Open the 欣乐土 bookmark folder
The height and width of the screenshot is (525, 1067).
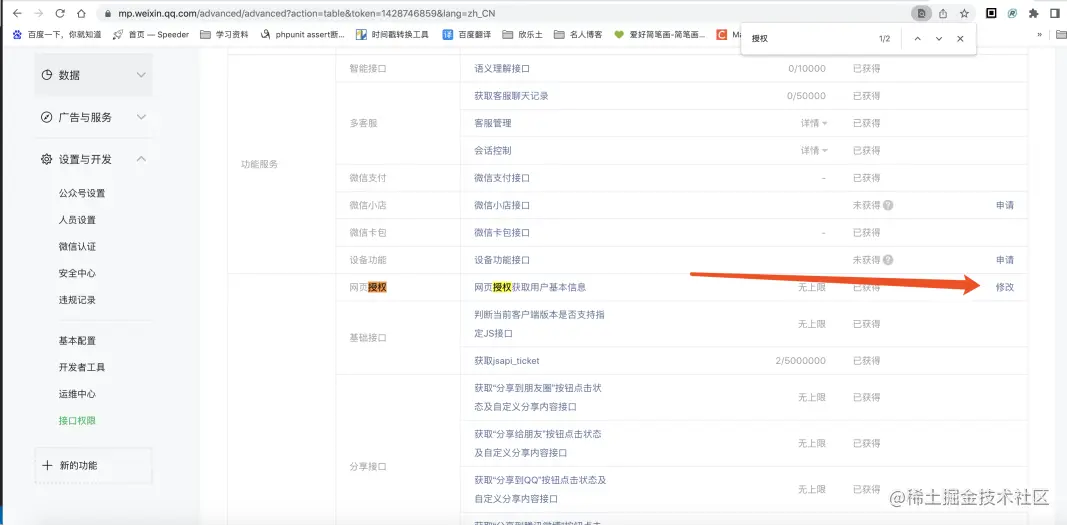[x=523, y=34]
